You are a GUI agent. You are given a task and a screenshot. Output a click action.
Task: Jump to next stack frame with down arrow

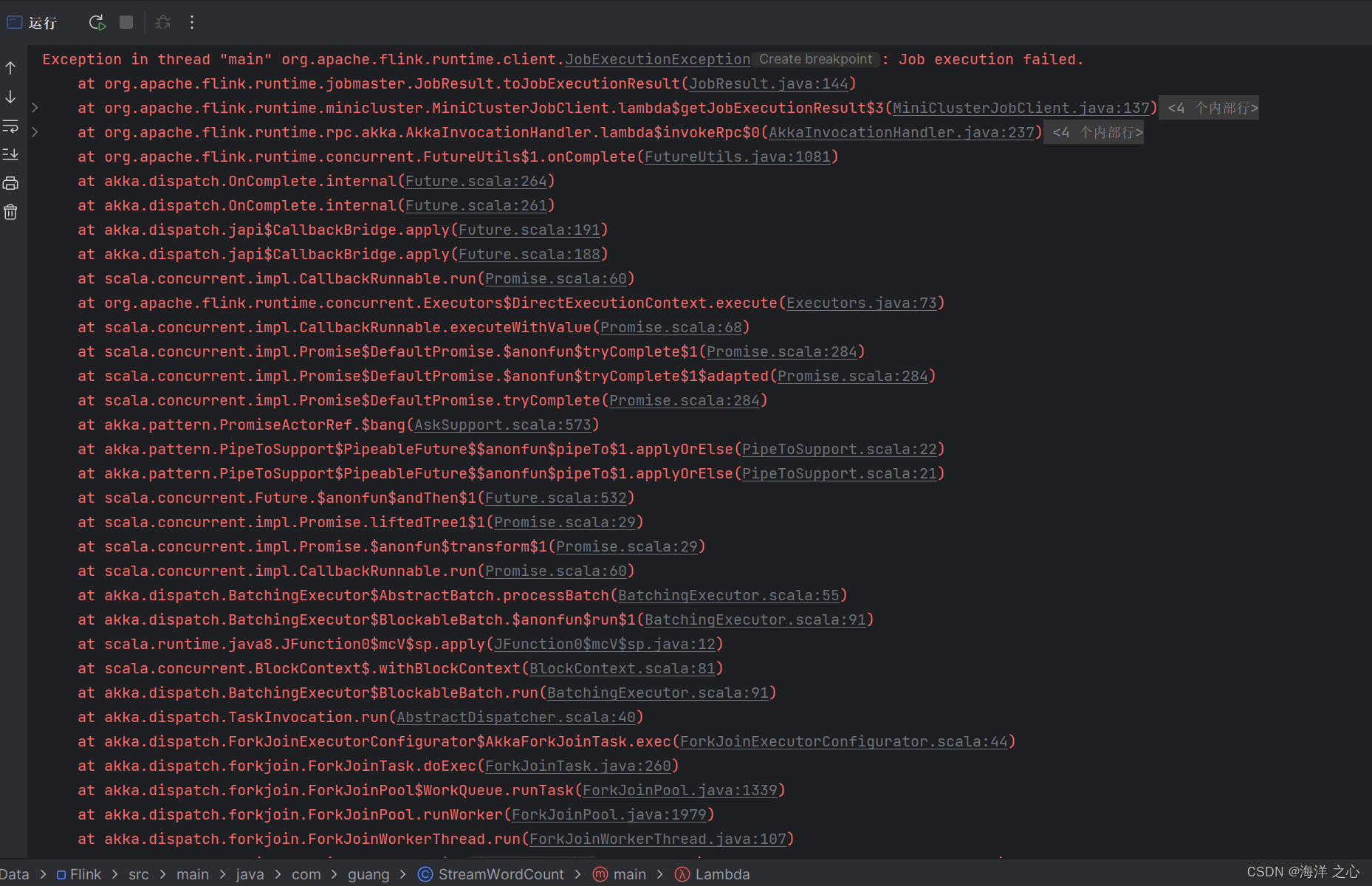[10, 97]
